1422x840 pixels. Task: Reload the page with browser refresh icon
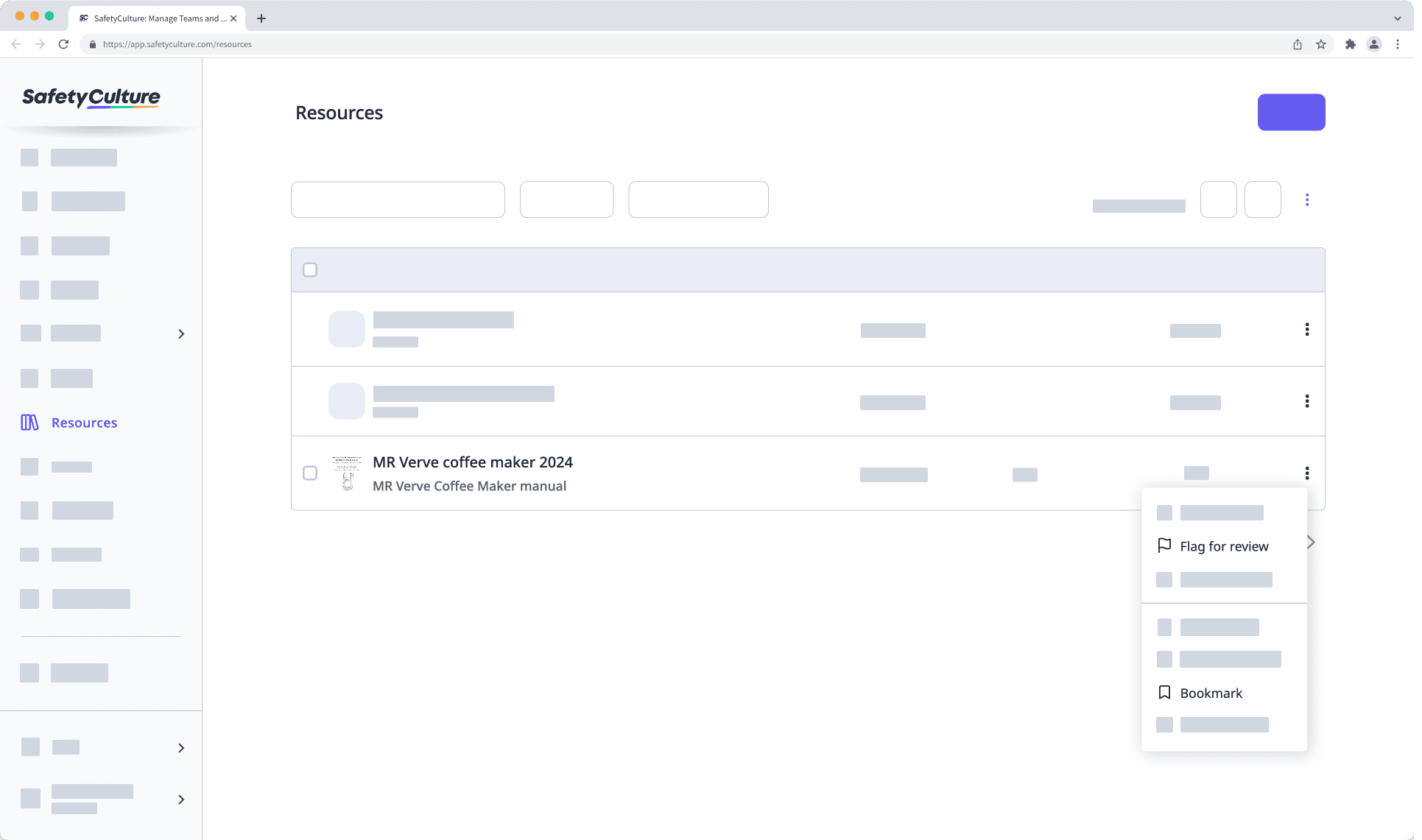coord(63,44)
